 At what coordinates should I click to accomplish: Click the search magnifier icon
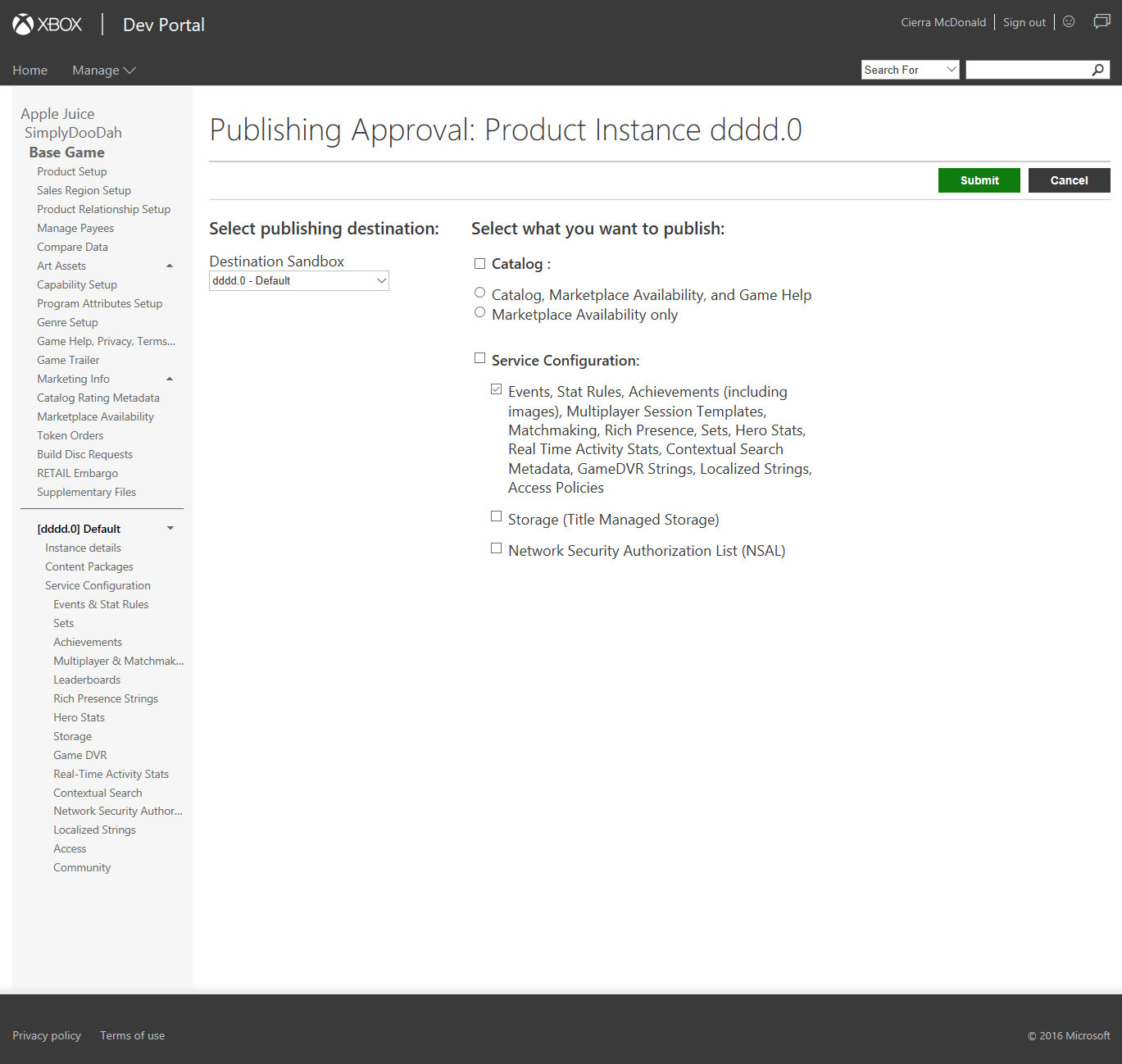click(x=1098, y=70)
